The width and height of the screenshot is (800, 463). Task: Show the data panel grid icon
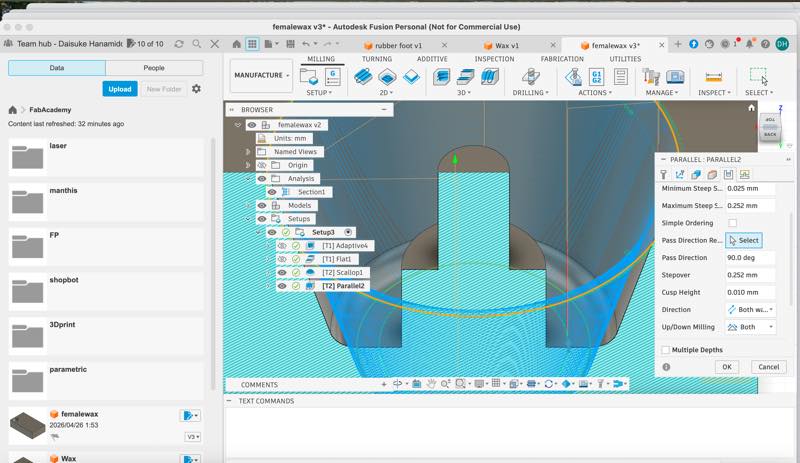coord(252,44)
